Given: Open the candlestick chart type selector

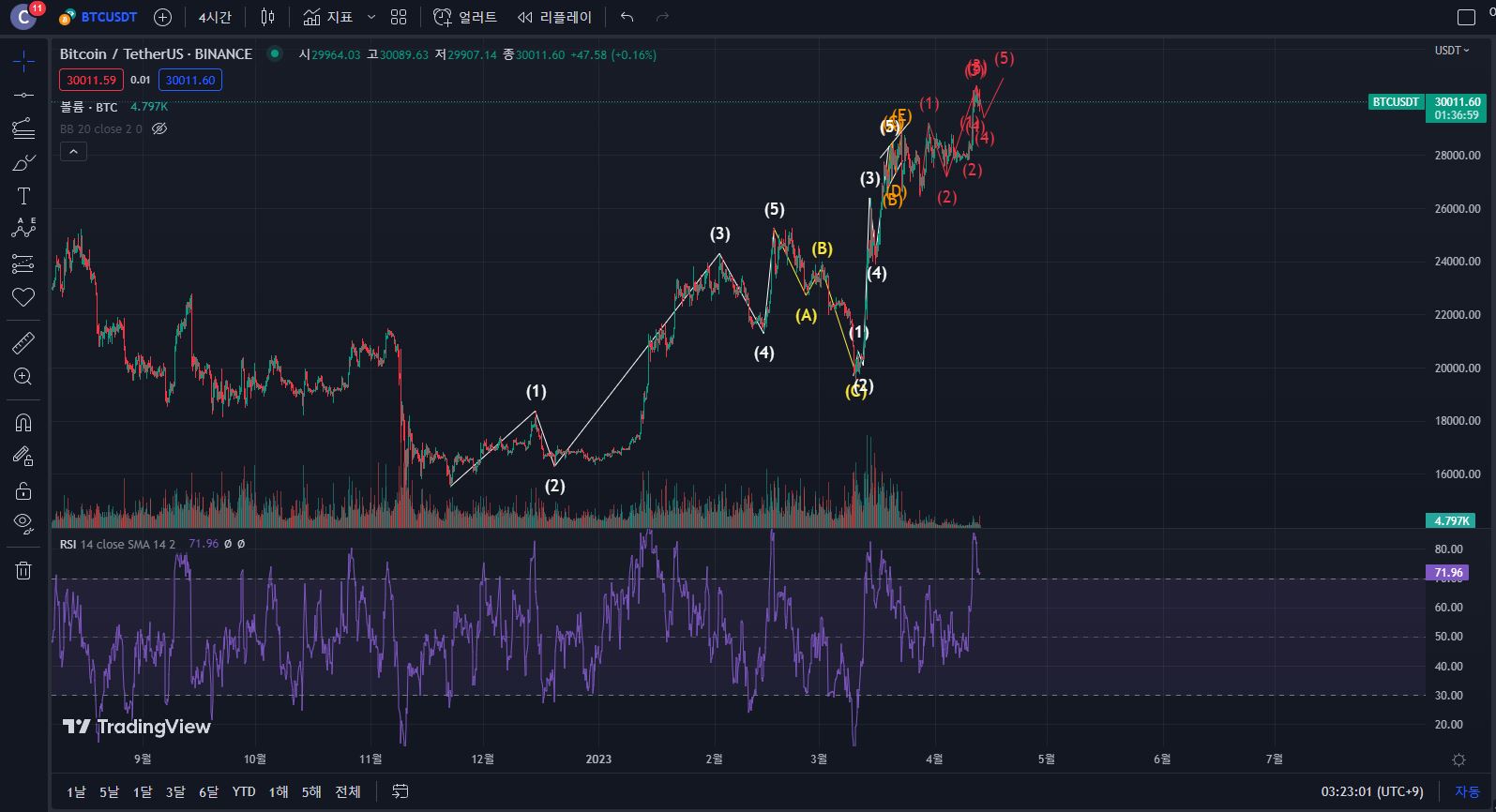Looking at the screenshot, I should [268, 17].
